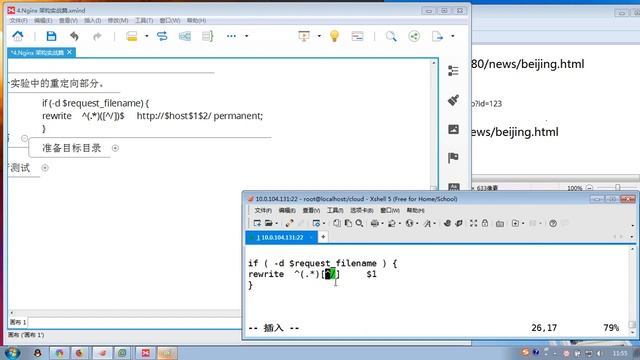The image size is (640, 360).
Task: Open image panel in XMind sidebar
Action: 453,129
